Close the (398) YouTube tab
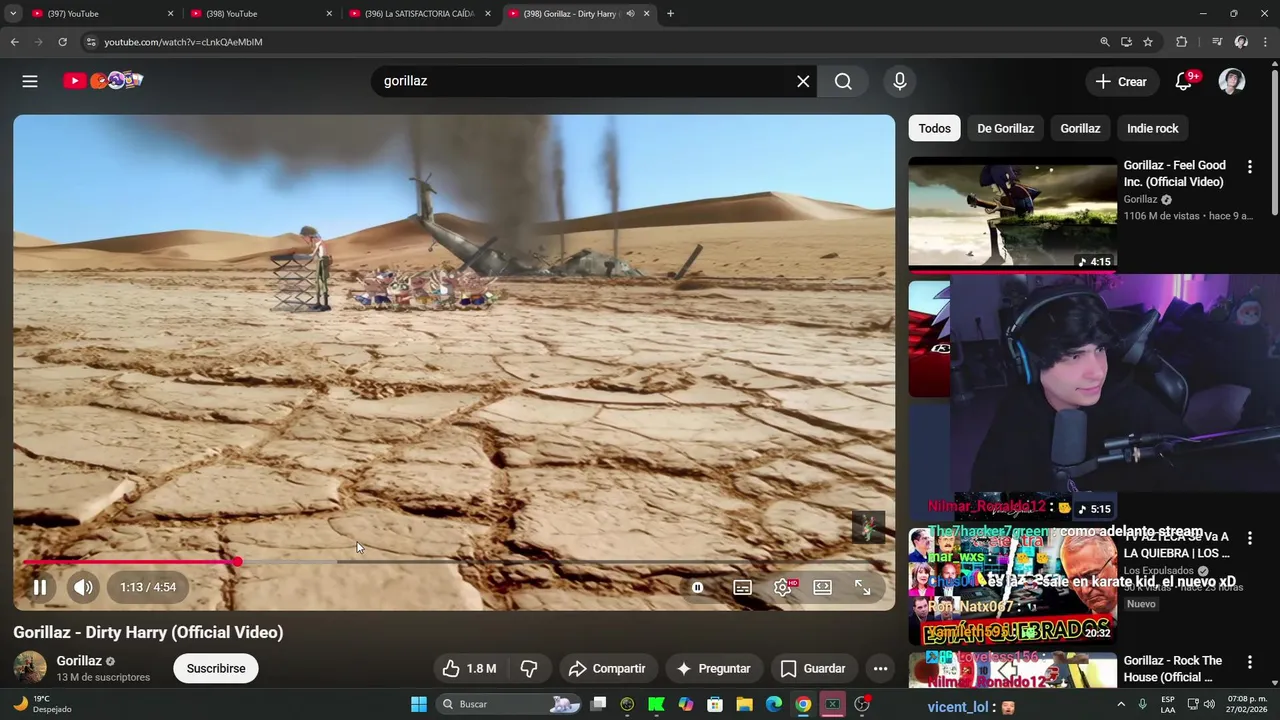Screen dimensions: 1280x720 coord(329,14)
